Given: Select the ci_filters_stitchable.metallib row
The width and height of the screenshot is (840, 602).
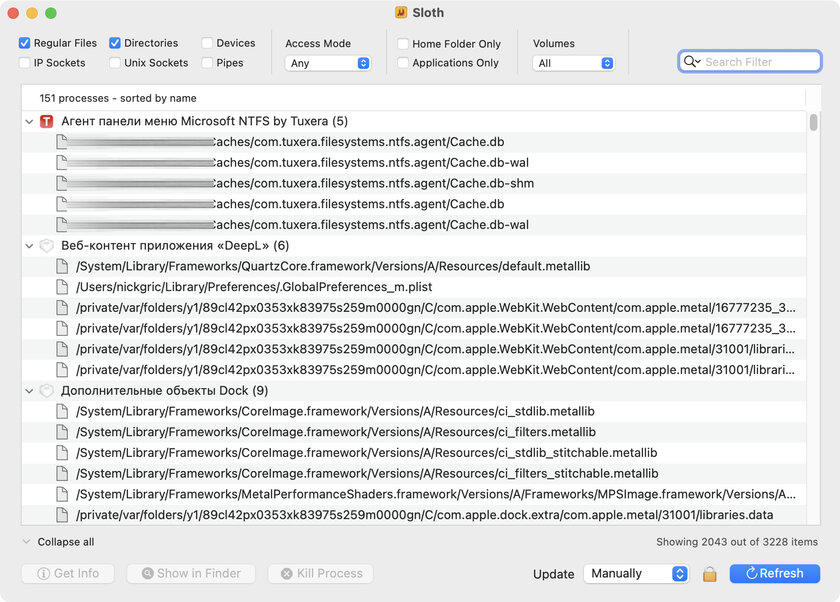Looking at the screenshot, I should [414, 473].
